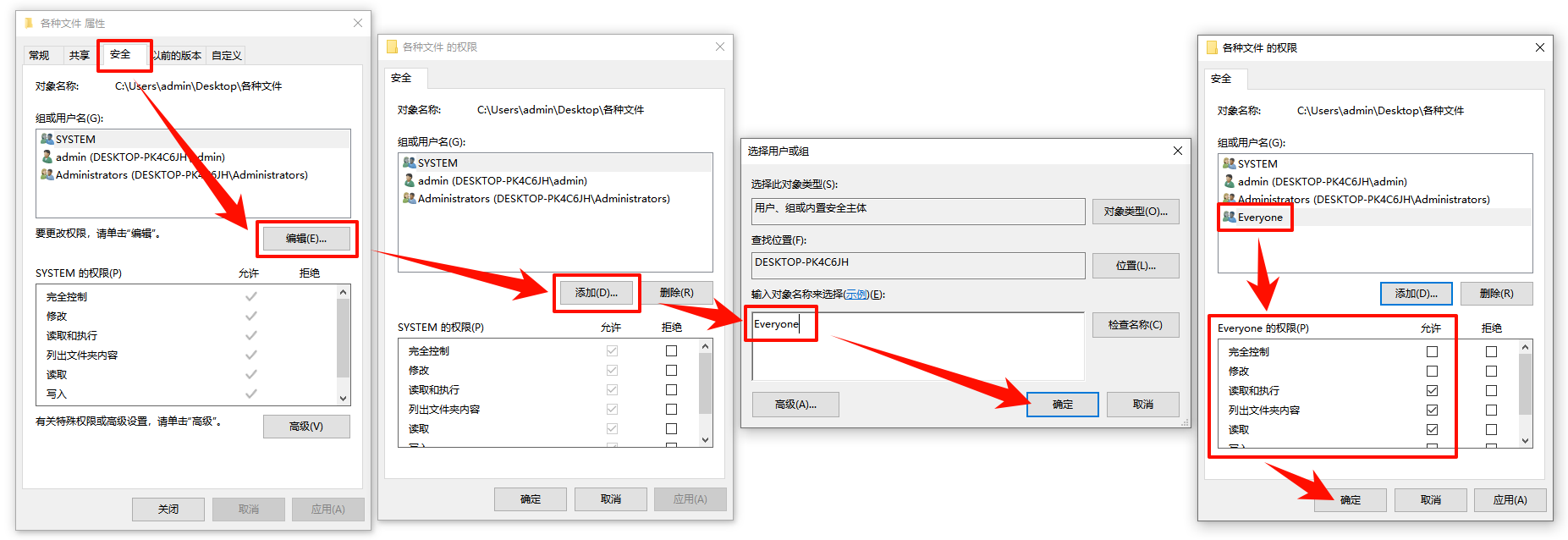The width and height of the screenshot is (1568, 540).
Task: Select SYSTEM group icon in 属性 dialog
Action: 47,139
